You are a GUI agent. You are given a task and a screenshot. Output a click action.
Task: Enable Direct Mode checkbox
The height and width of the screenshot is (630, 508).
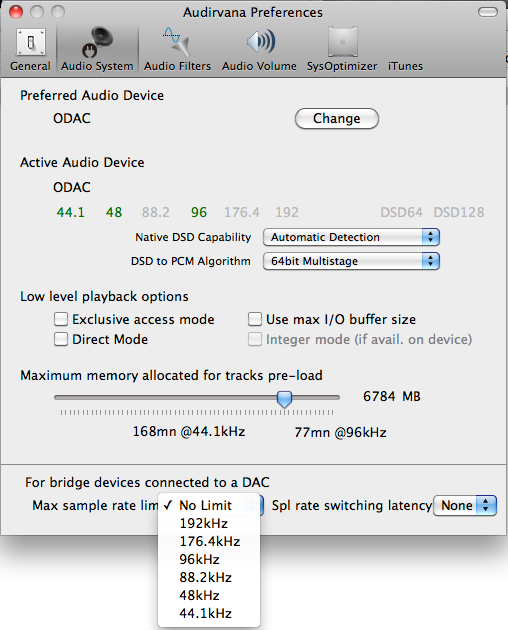click(61, 339)
